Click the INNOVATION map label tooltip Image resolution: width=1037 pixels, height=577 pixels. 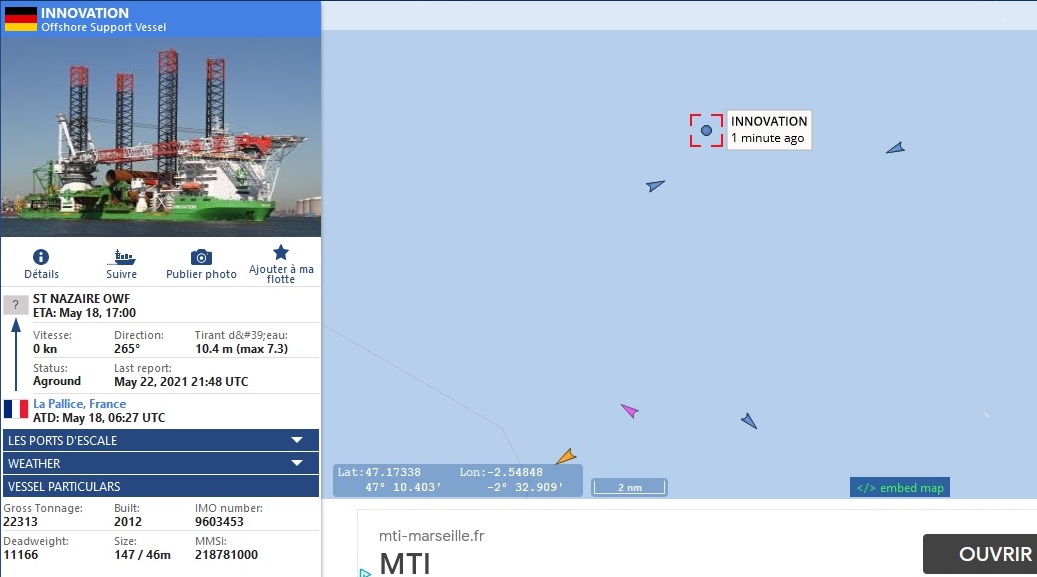(769, 130)
